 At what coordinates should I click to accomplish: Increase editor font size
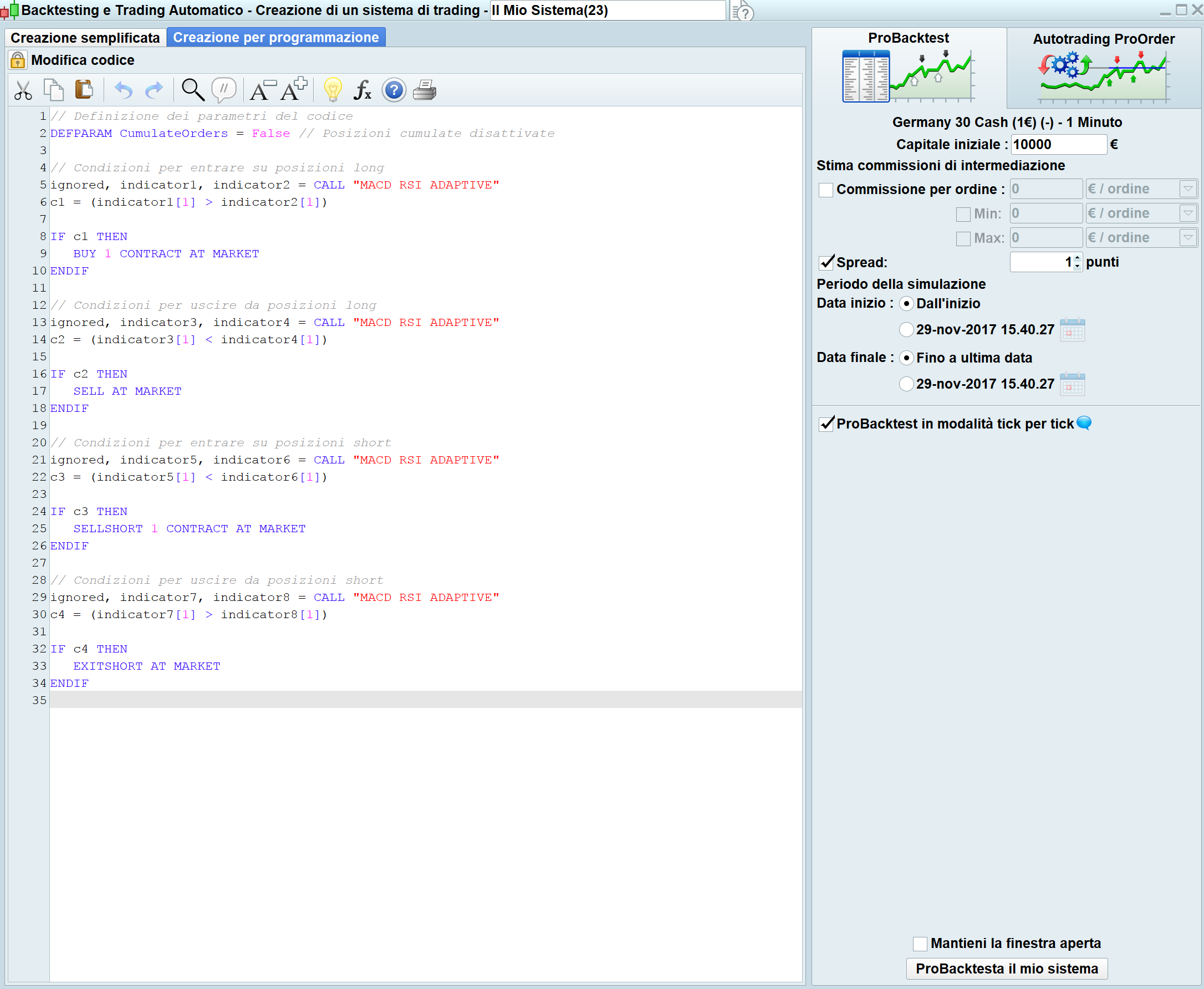[294, 90]
